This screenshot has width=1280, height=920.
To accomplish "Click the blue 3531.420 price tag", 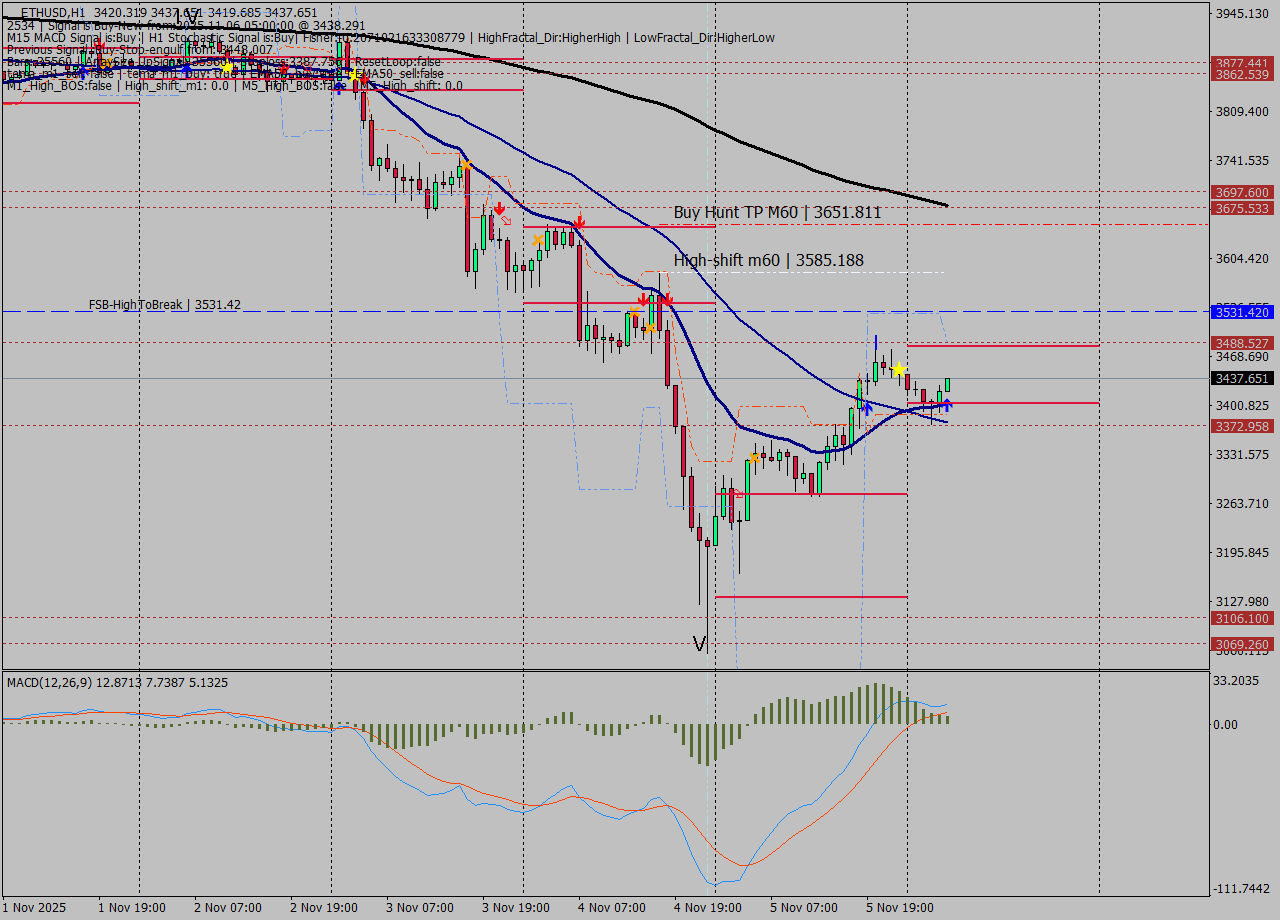I will pyautogui.click(x=1241, y=313).
